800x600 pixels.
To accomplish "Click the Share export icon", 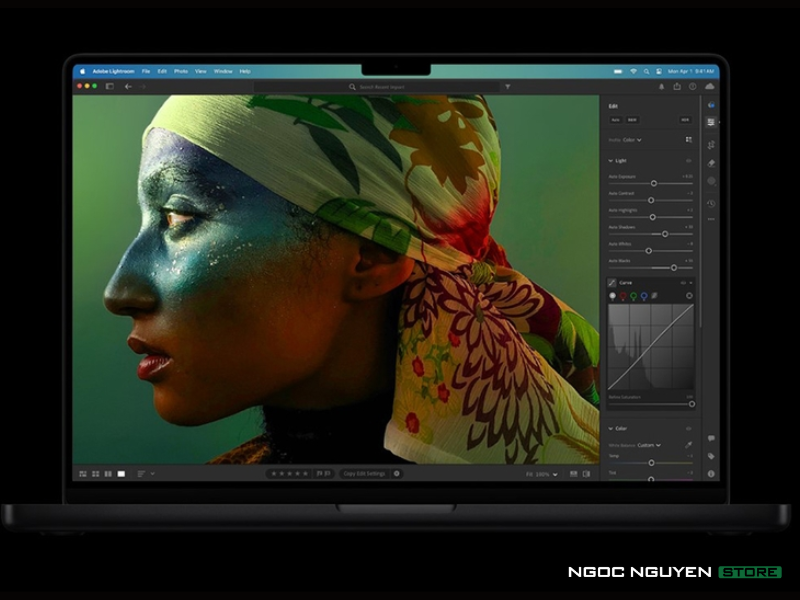I will pyautogui.click(x=677, y=87).
